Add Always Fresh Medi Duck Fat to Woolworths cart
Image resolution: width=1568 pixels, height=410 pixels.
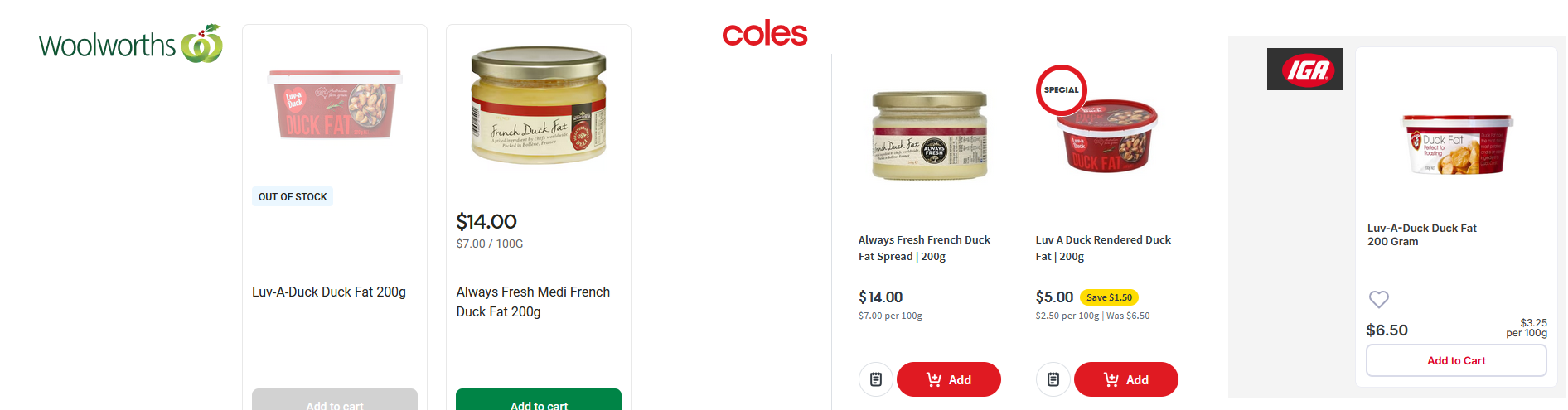(539, 399)
